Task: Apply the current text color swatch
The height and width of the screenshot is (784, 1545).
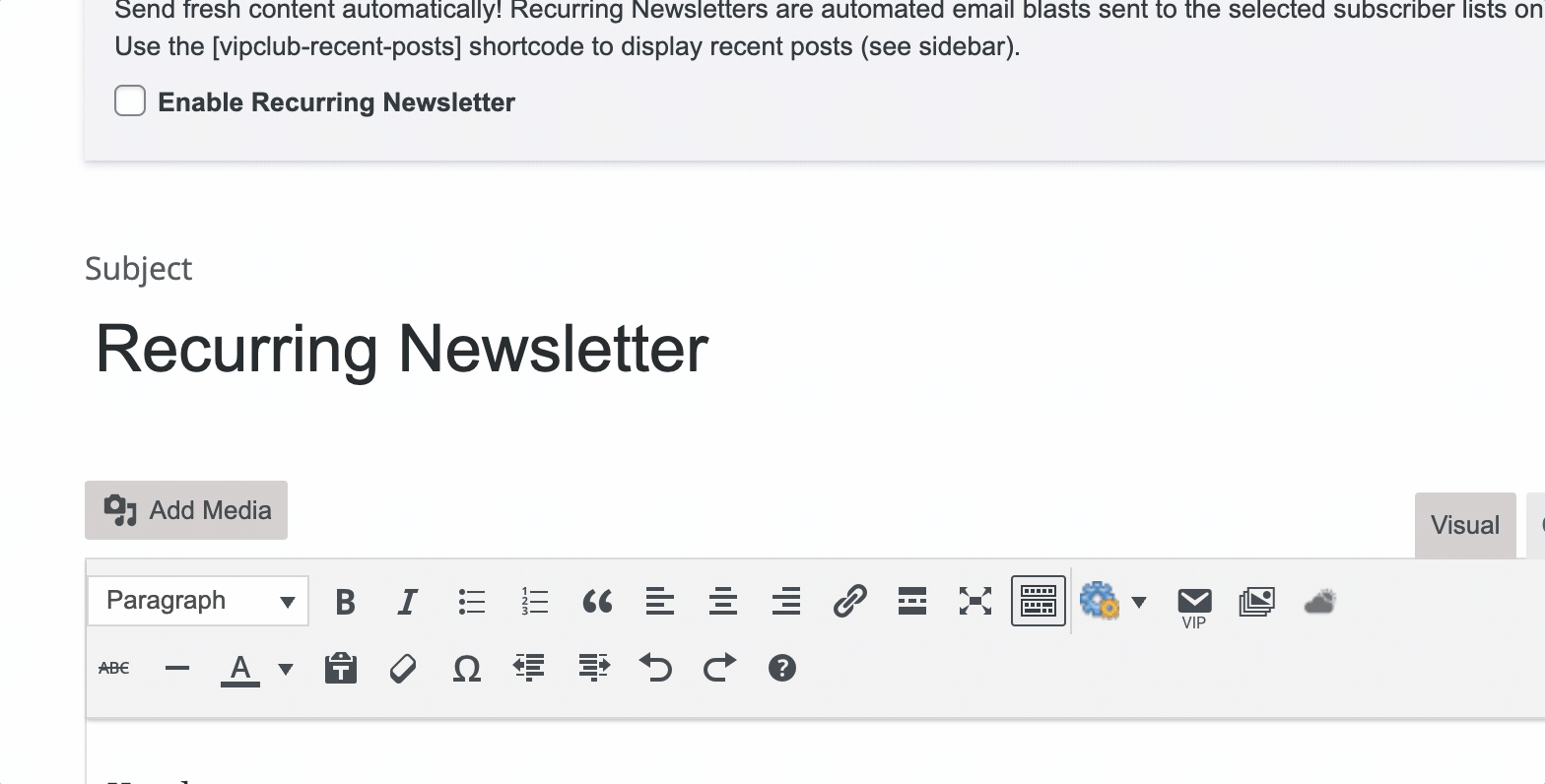Action: [x=239, y=669]
